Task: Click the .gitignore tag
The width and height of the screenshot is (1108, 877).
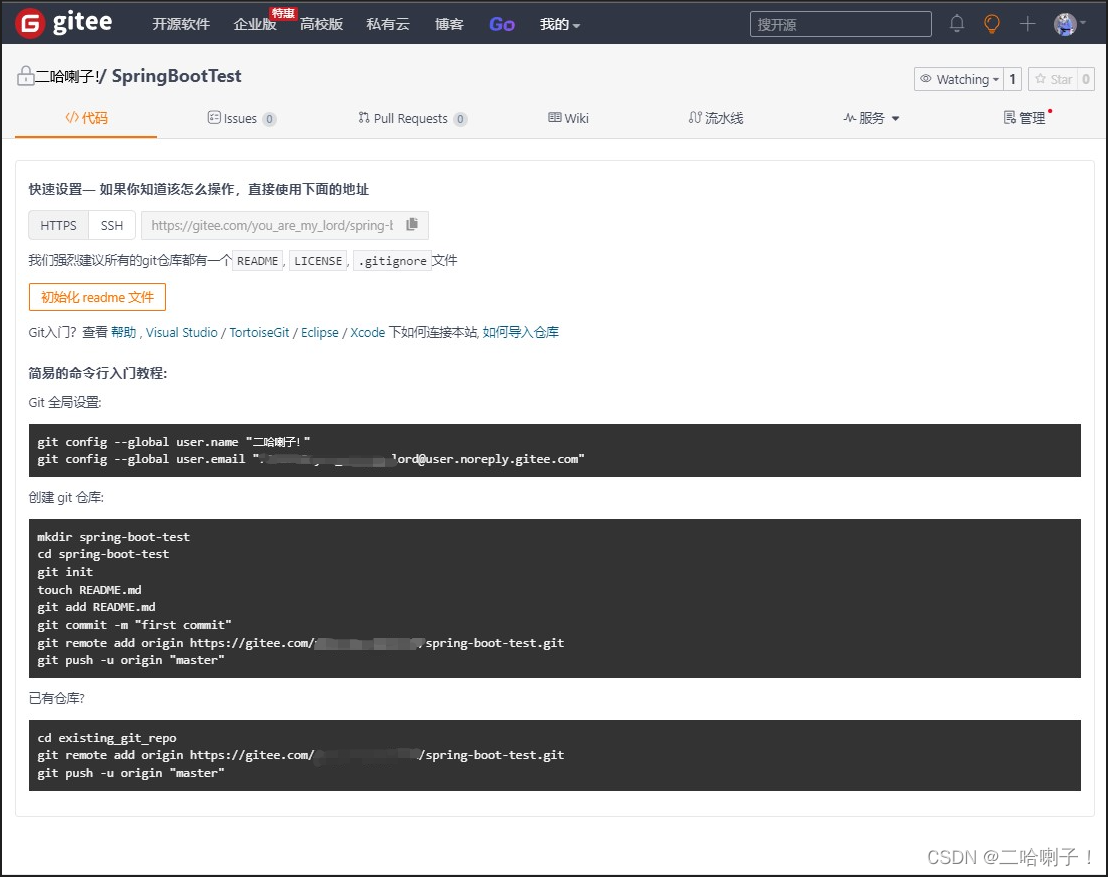Action: [x=392, y=261]
